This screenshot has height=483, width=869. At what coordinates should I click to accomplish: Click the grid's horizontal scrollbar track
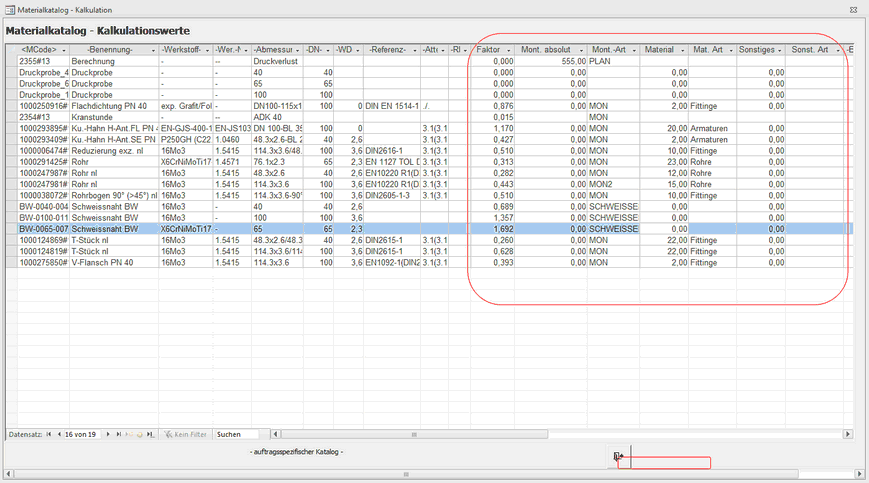[x=600, y=435]
